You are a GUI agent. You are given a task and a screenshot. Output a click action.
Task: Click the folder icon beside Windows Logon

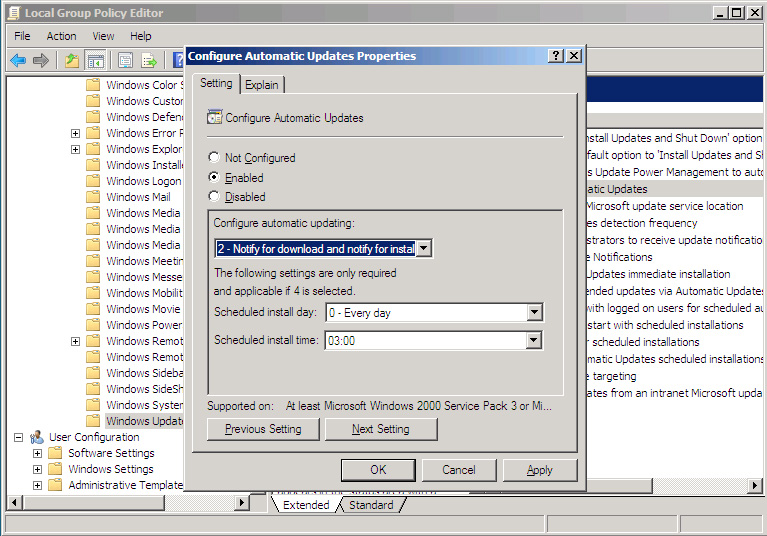93,181
